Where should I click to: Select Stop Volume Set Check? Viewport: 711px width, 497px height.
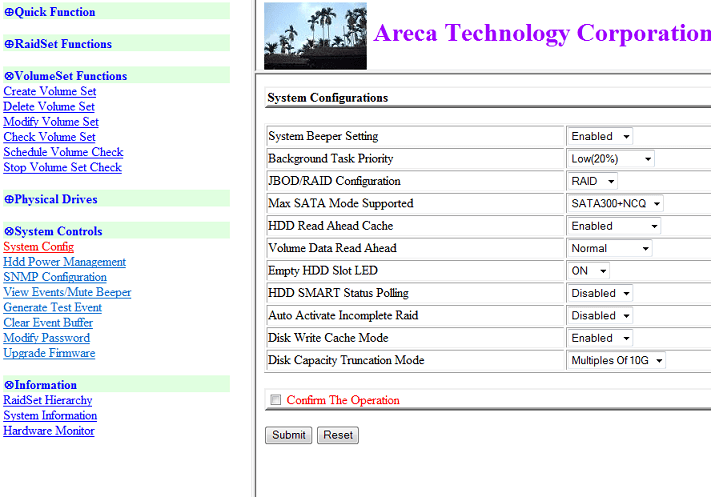tap(63, 167)
